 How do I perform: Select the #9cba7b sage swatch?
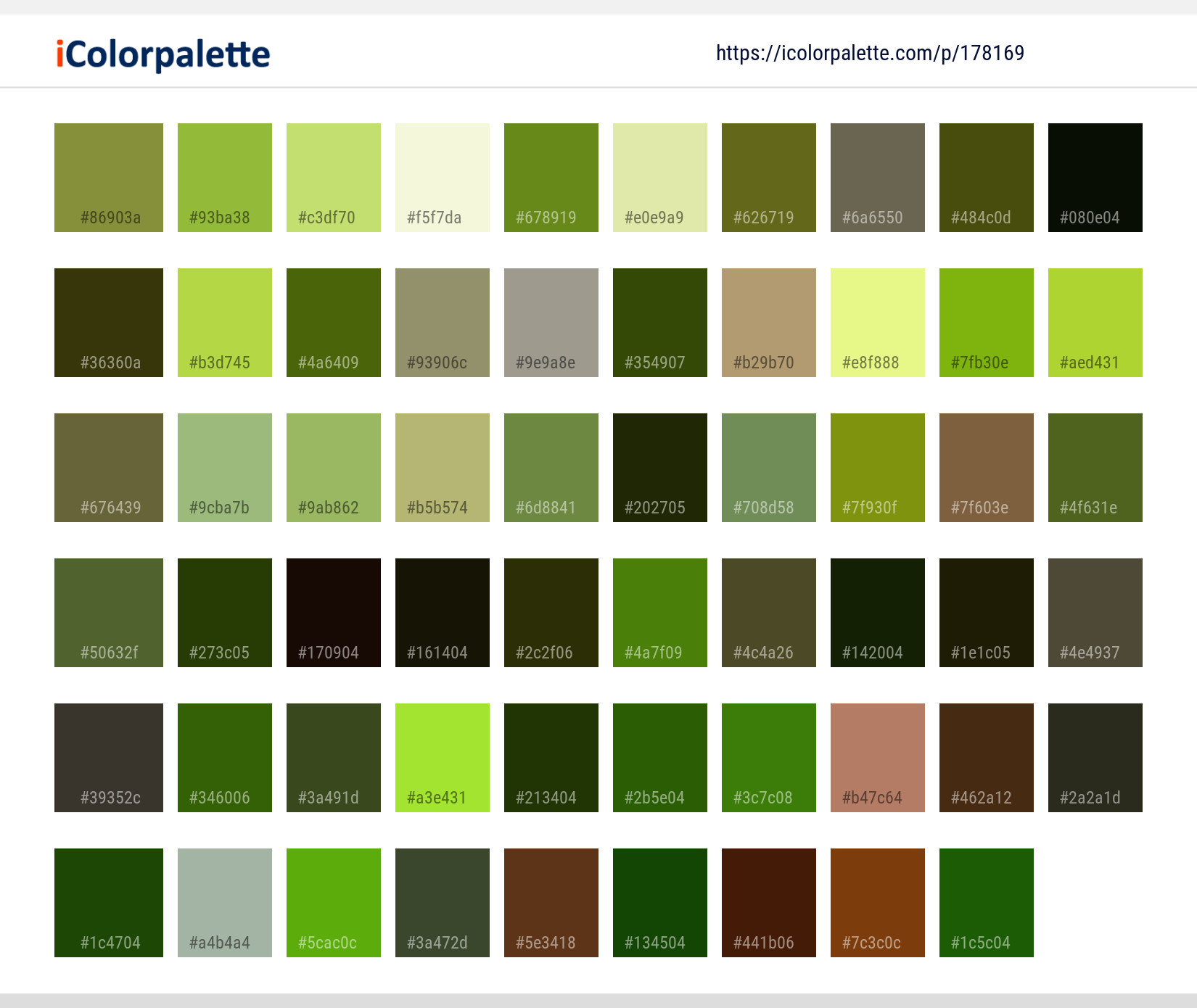(x=225, y=468)
